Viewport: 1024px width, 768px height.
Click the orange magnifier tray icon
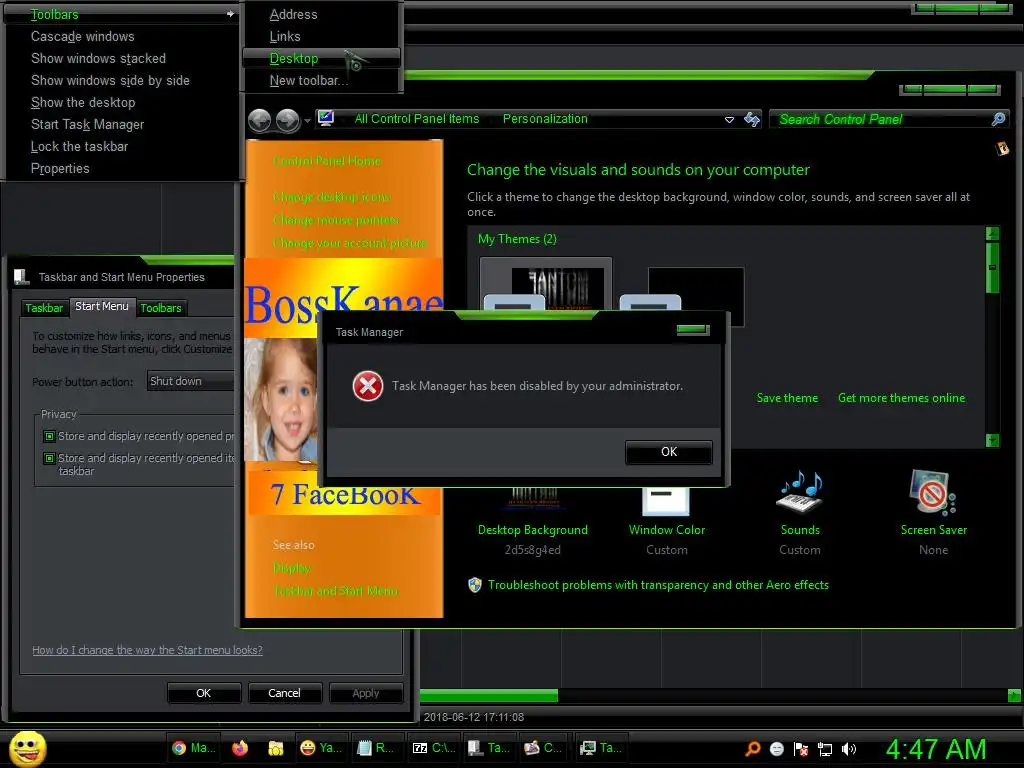(752, 749)
